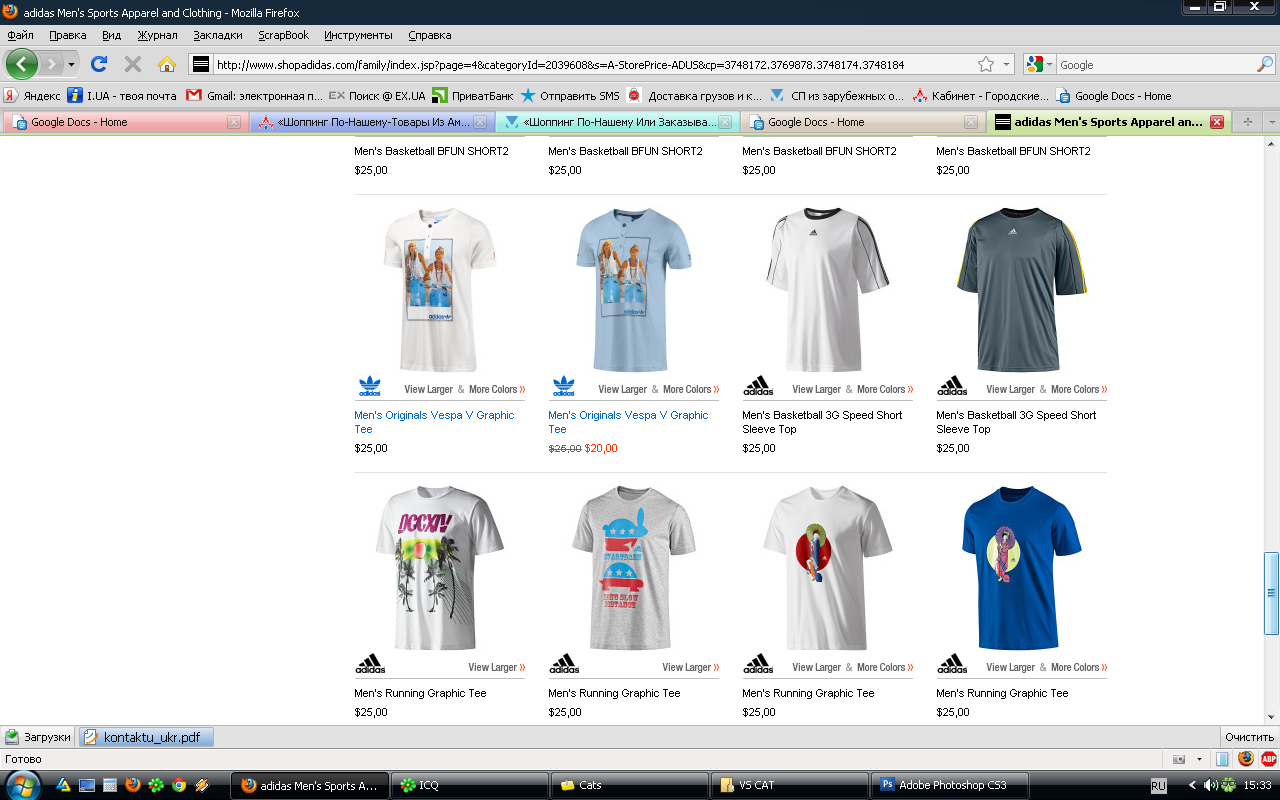Open the Google Docs - Home bookmark
The image size is (1280, 800).
1114,96
